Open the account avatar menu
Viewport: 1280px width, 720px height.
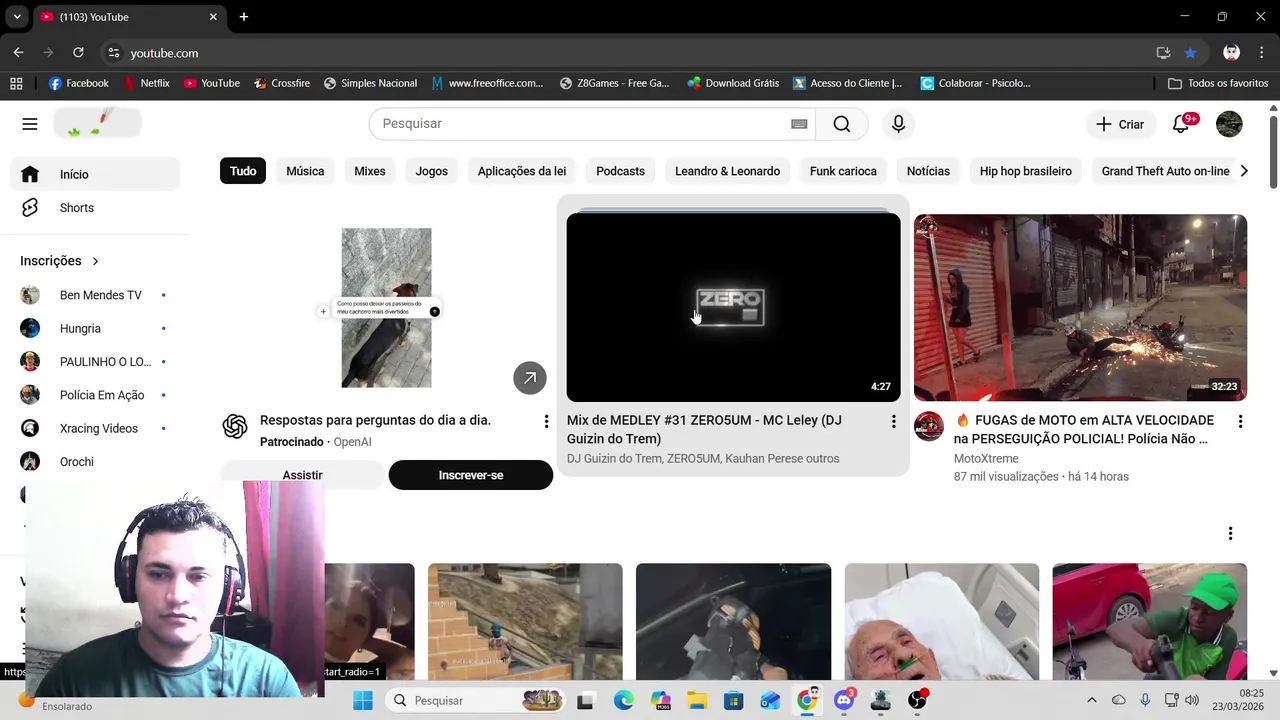[1229, 124]
